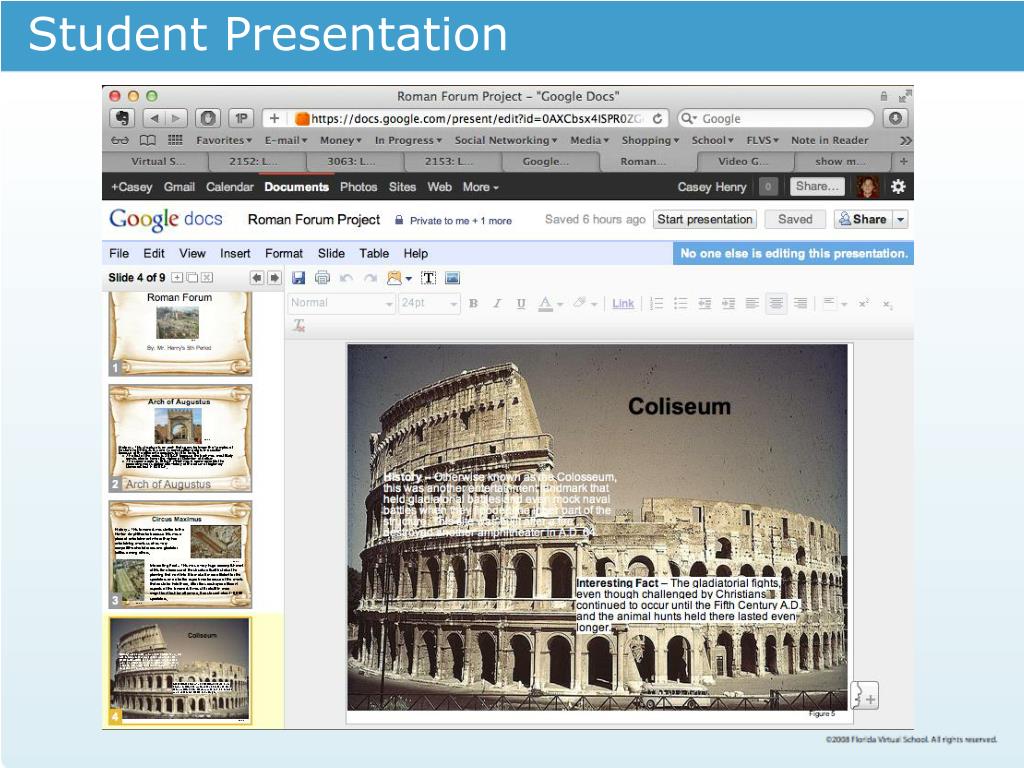Viewport: 1024px width, 768px height.
Task: Select the Circus Maximus slide thumbnail
Action: click(x=180, y=554)
